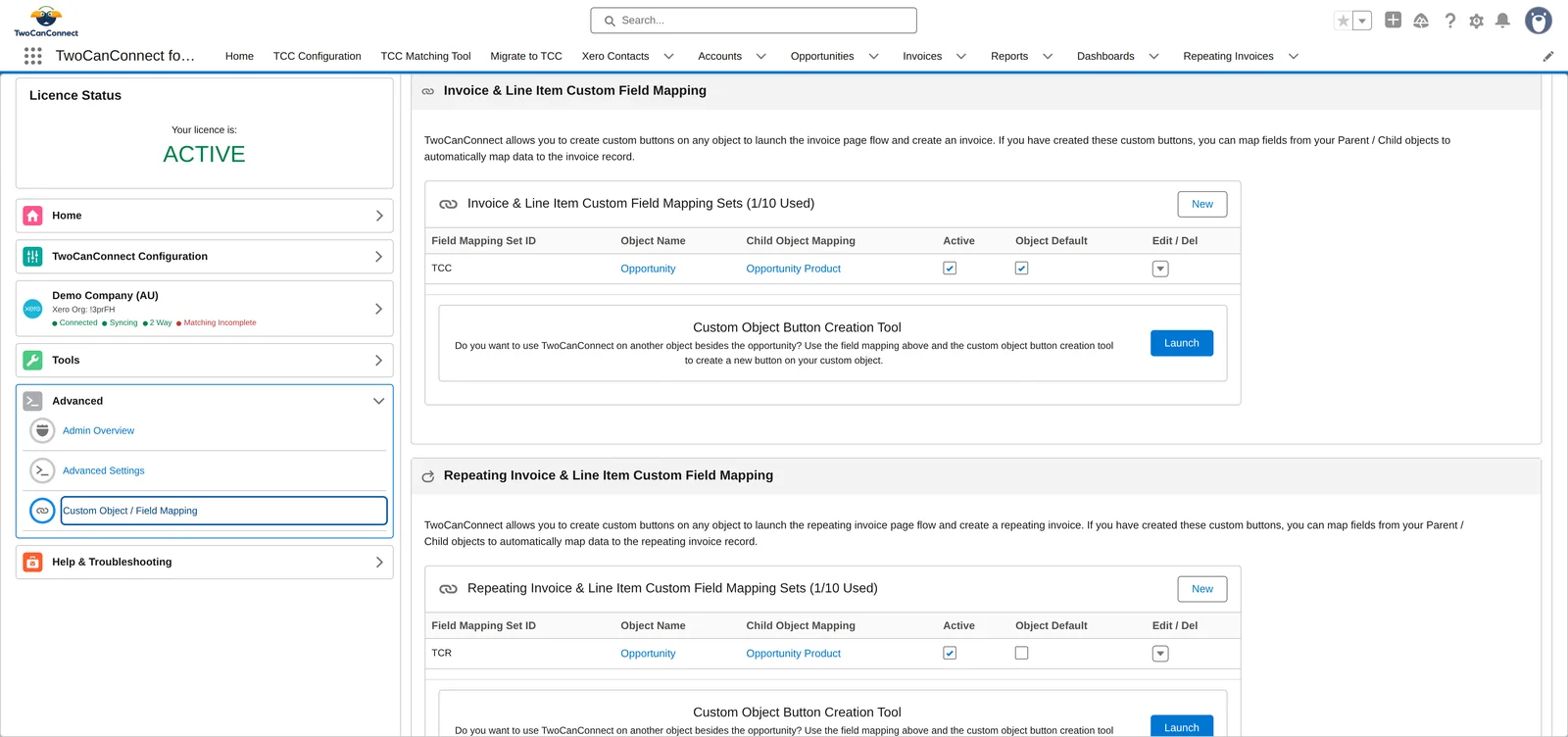Open the Xero Contacts tab
This screenshot has height=737, width=1568.
(x=615, y=57)
